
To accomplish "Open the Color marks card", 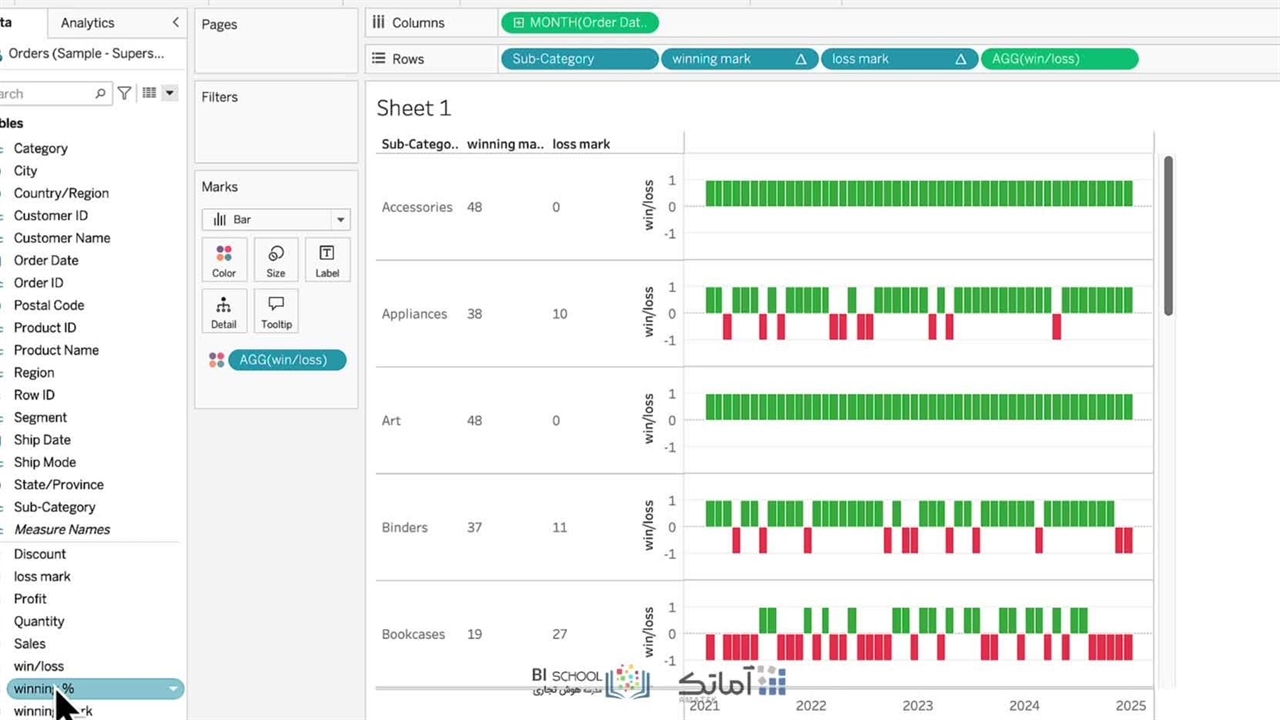I will 224,259.
